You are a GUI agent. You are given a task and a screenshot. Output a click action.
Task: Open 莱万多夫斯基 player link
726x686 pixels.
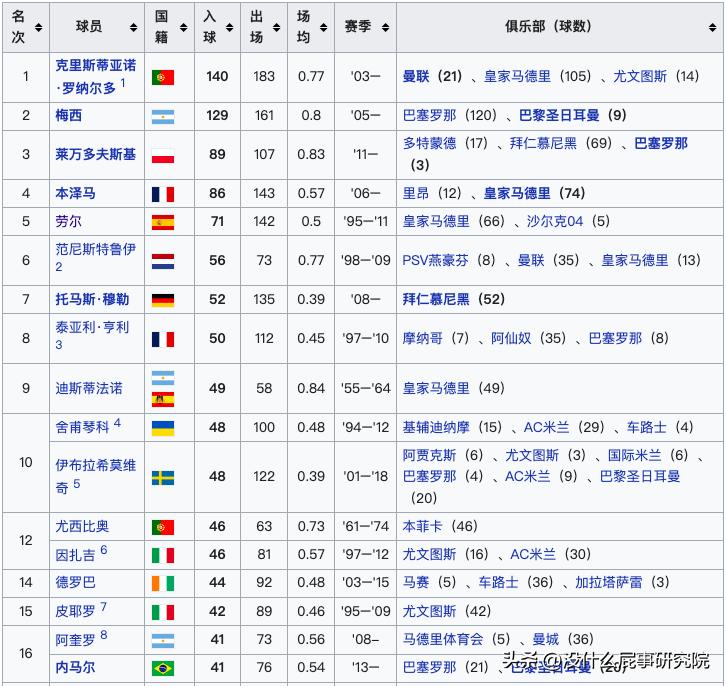(96, 154)
